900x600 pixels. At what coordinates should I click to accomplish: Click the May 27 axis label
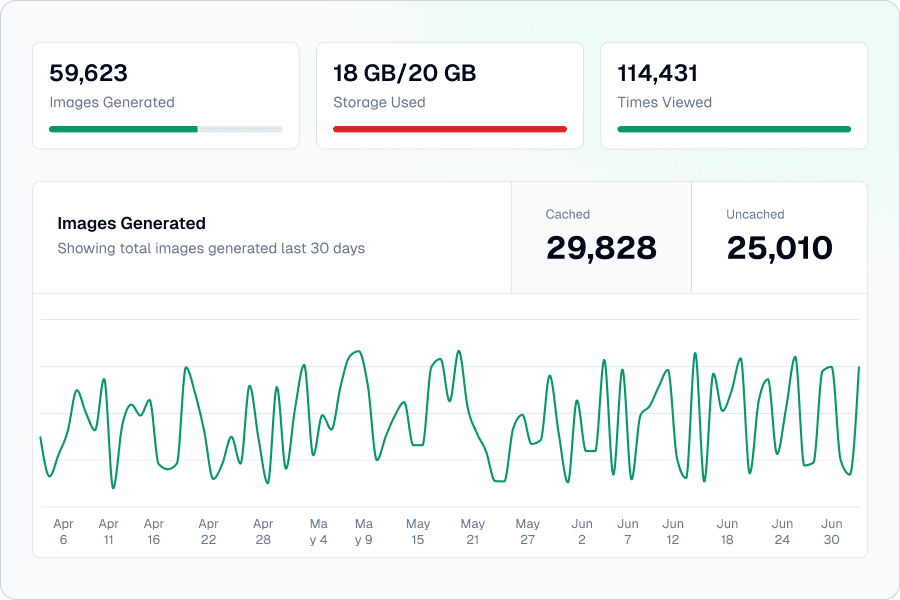pyautogui.click(x=527, y=532)
